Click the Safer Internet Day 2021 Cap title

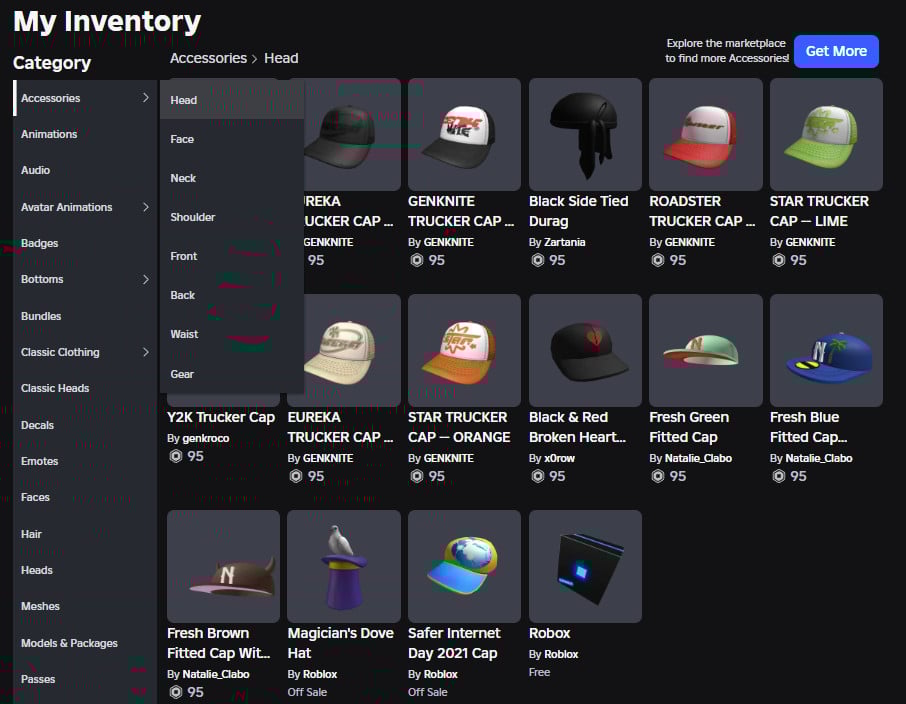click(454, 643)
